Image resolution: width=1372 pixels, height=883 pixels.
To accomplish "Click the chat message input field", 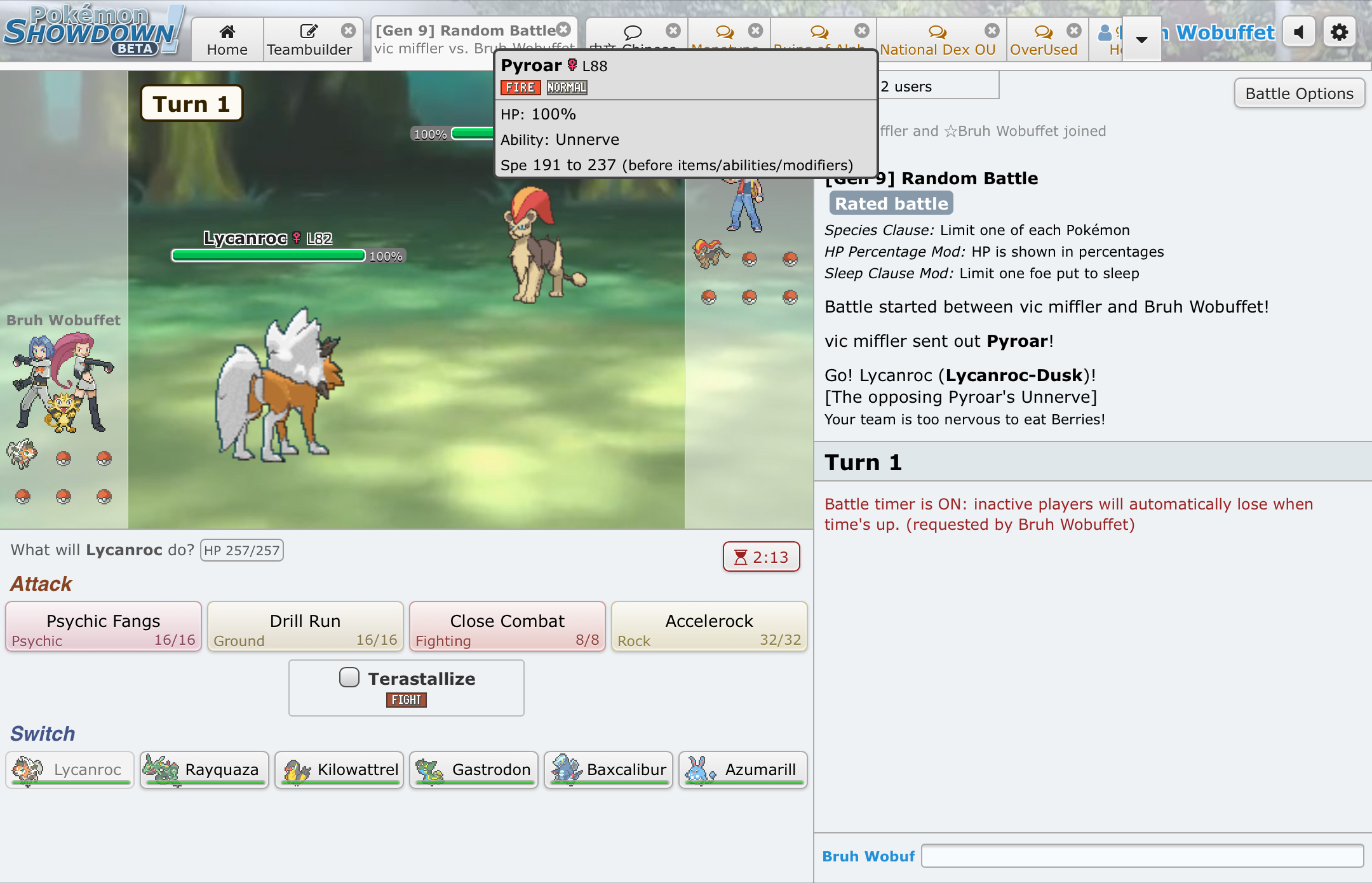I will pos(1141,856).
